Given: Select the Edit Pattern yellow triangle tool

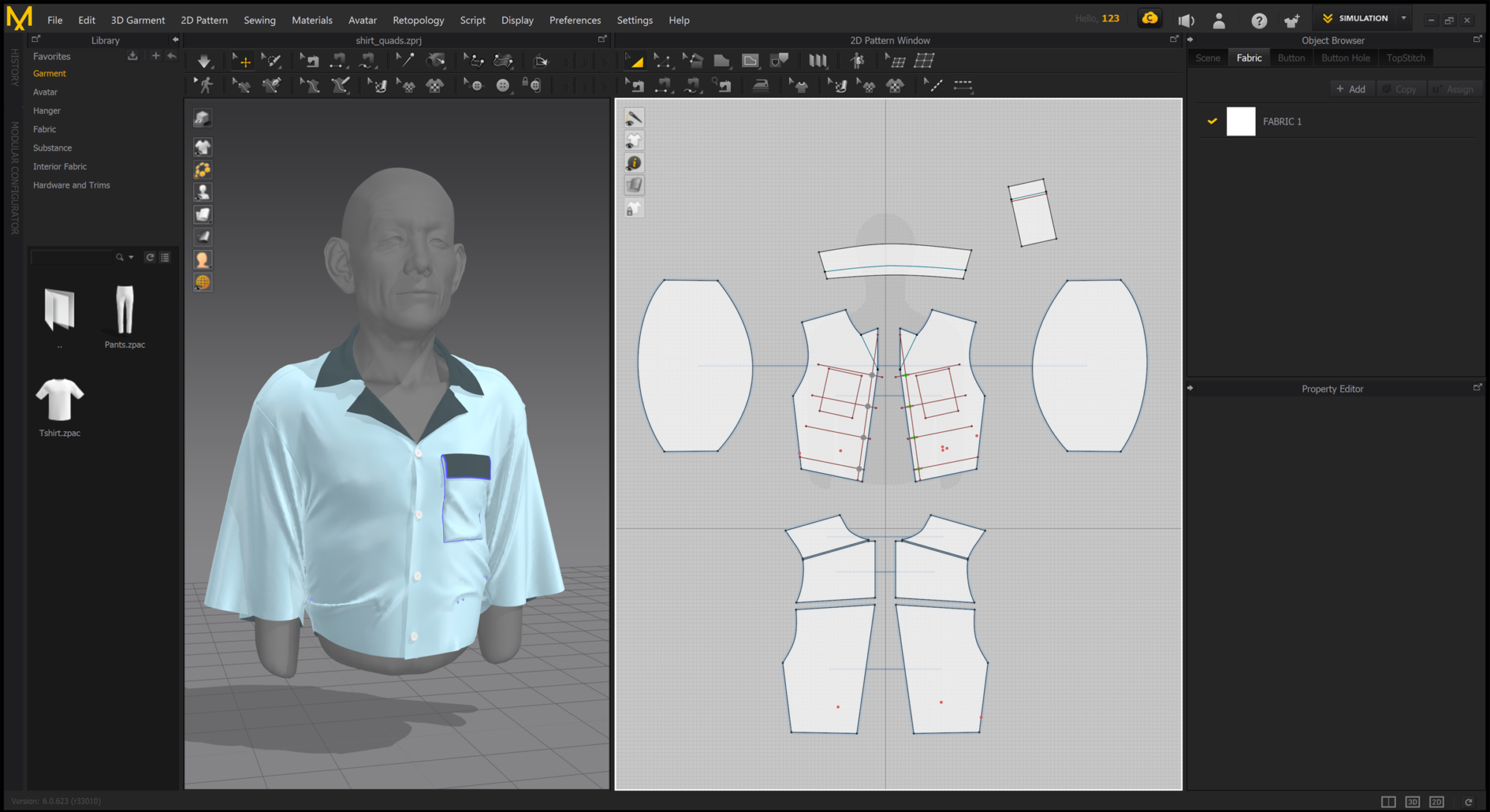Looking at the screenshot, I should [635, 61].
